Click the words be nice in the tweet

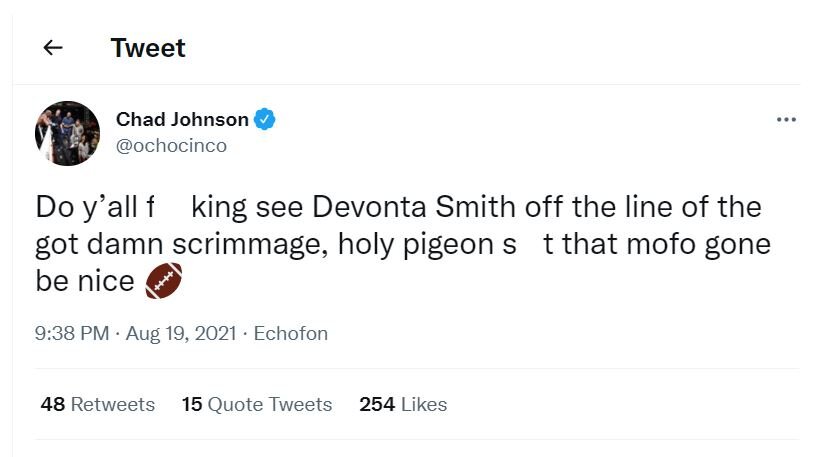[84, 281]
